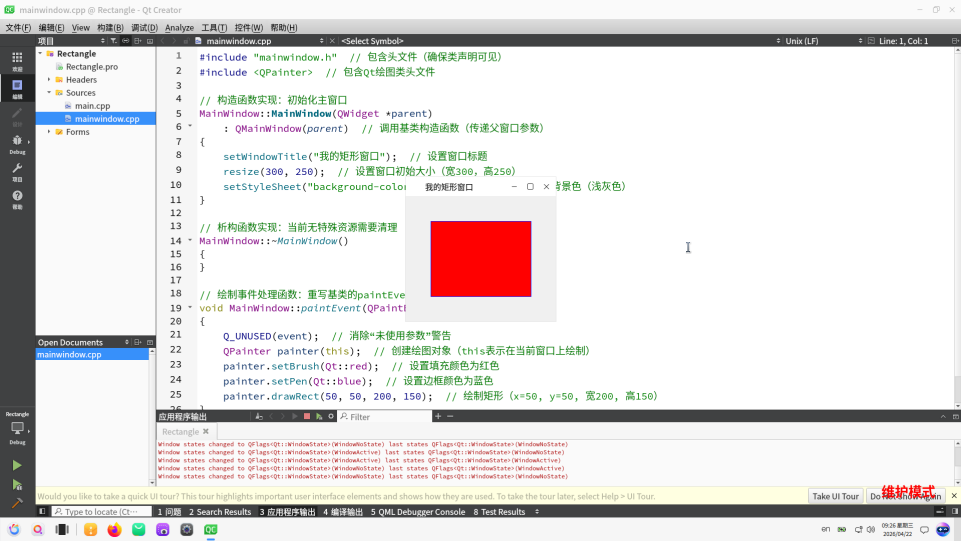Open the Open Documents panel dropdown

127,342
